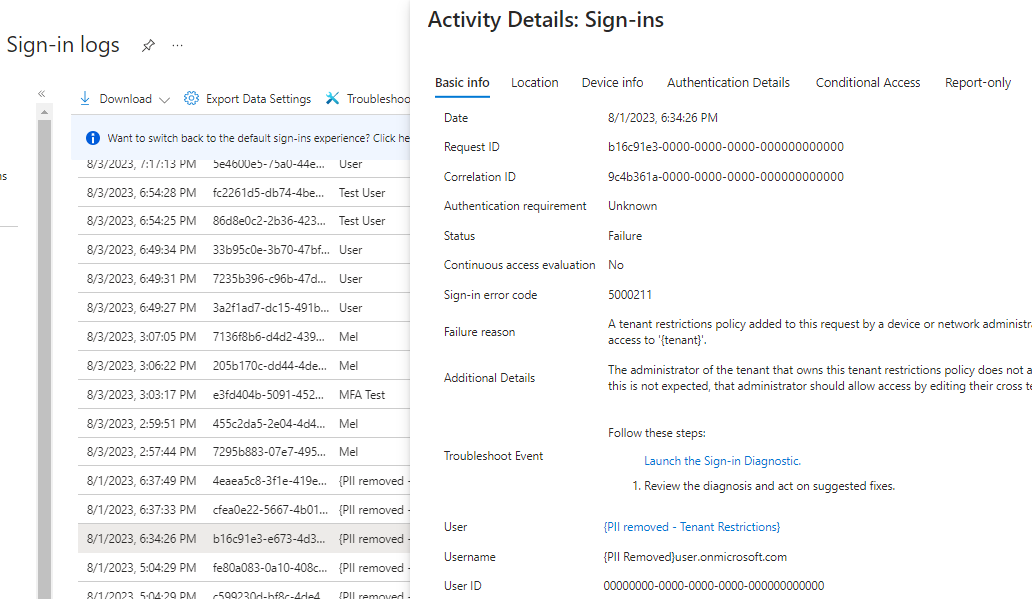This screenshot has width=1032, height=599.
Task: Click the blue info icon in banner
Action: tap(93, 138)
